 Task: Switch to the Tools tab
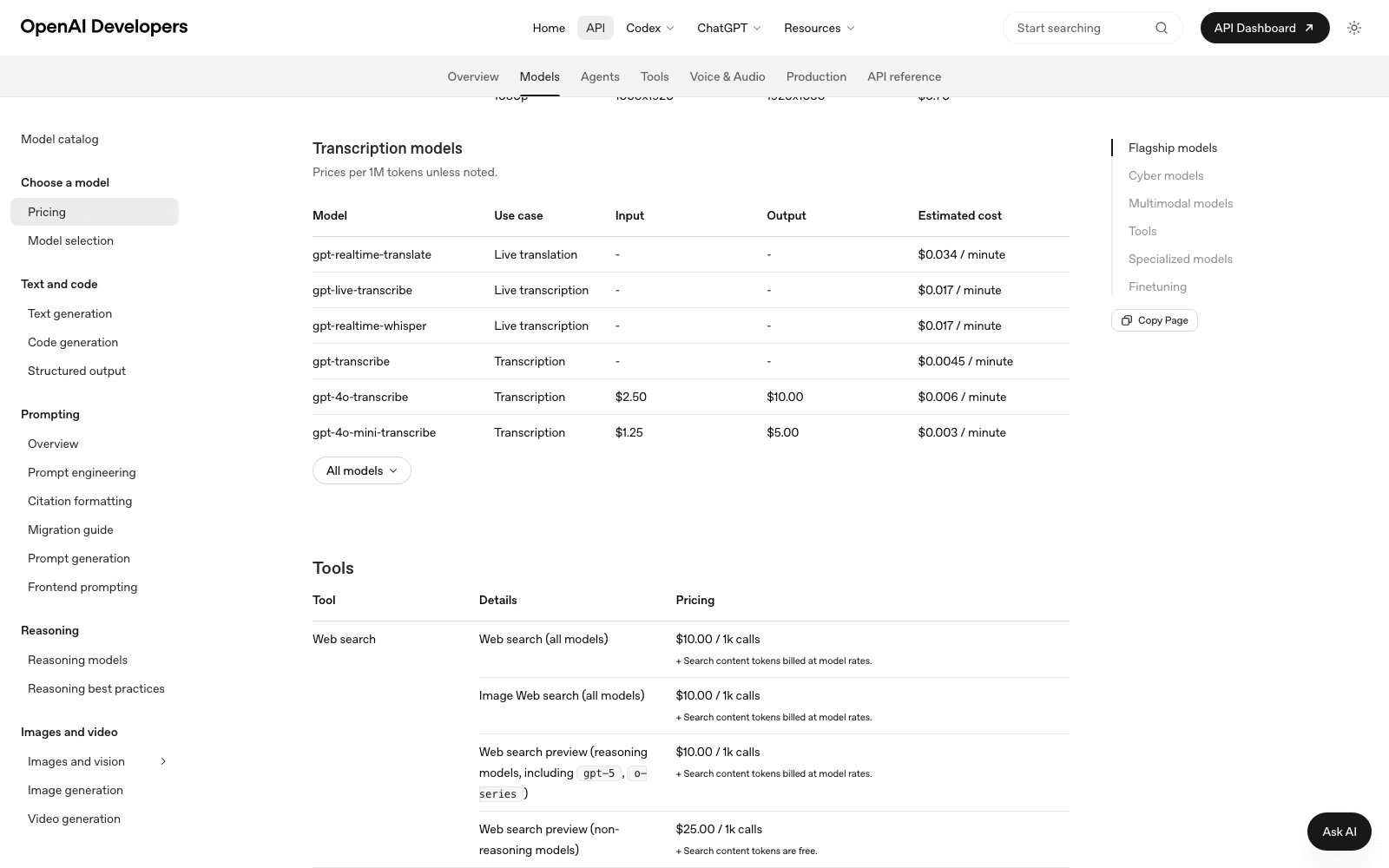(x=655, y=76)
